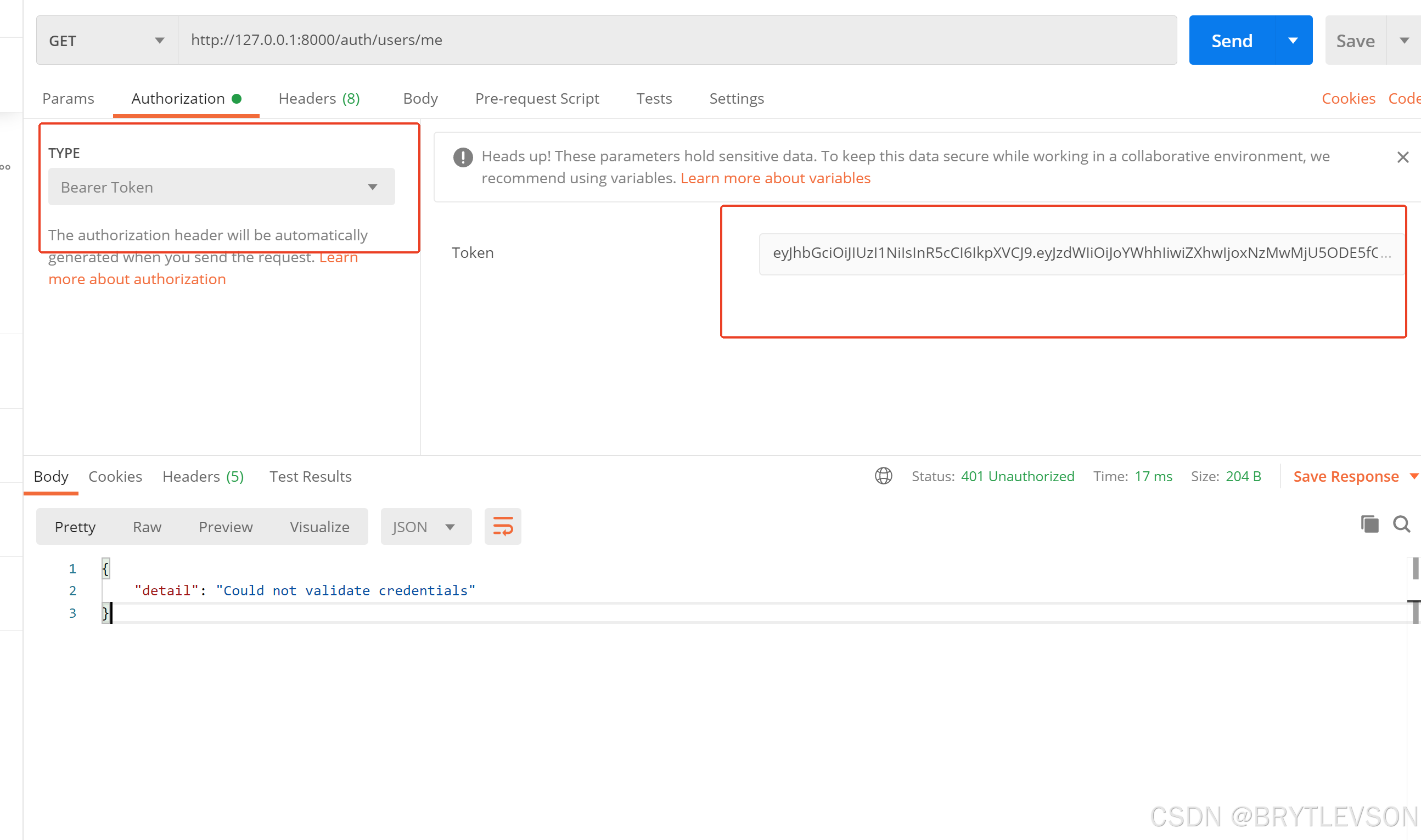This screenshot has width=1421, height=840.
Task: Open the Send button dropdown arrow
Action: pos(1293,40)
